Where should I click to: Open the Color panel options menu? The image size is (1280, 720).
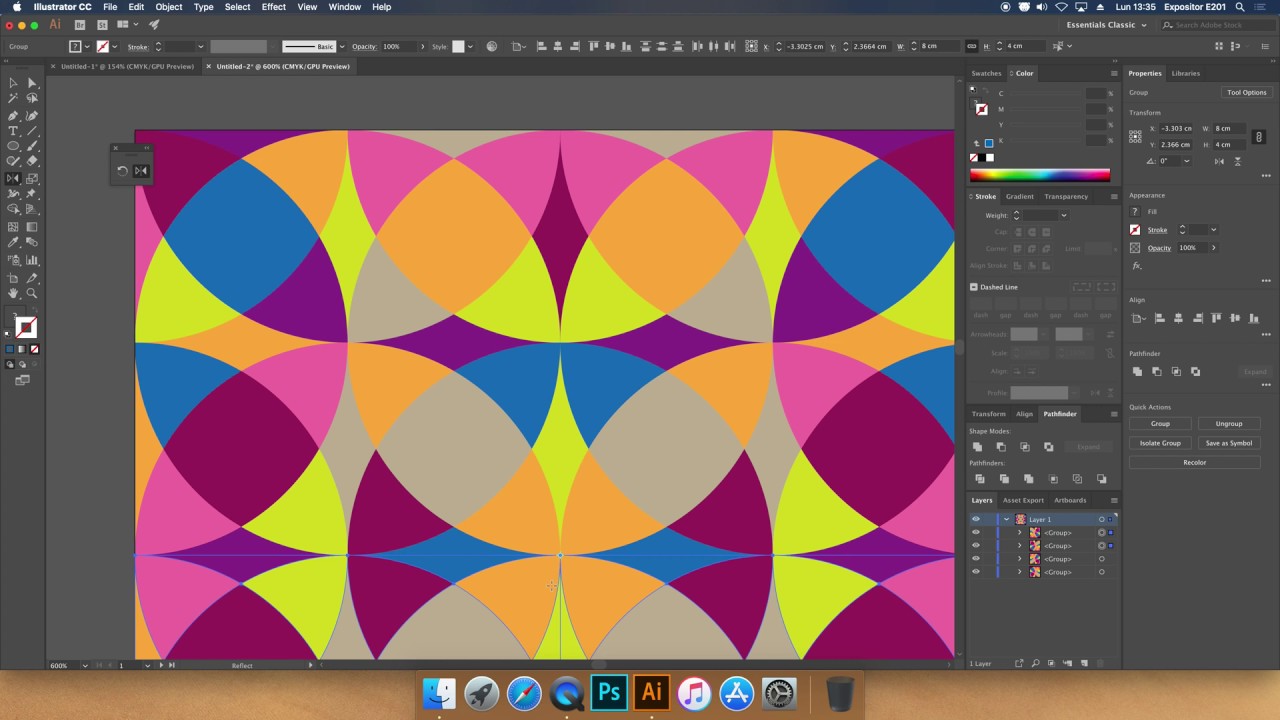[x=1114, y=73]
